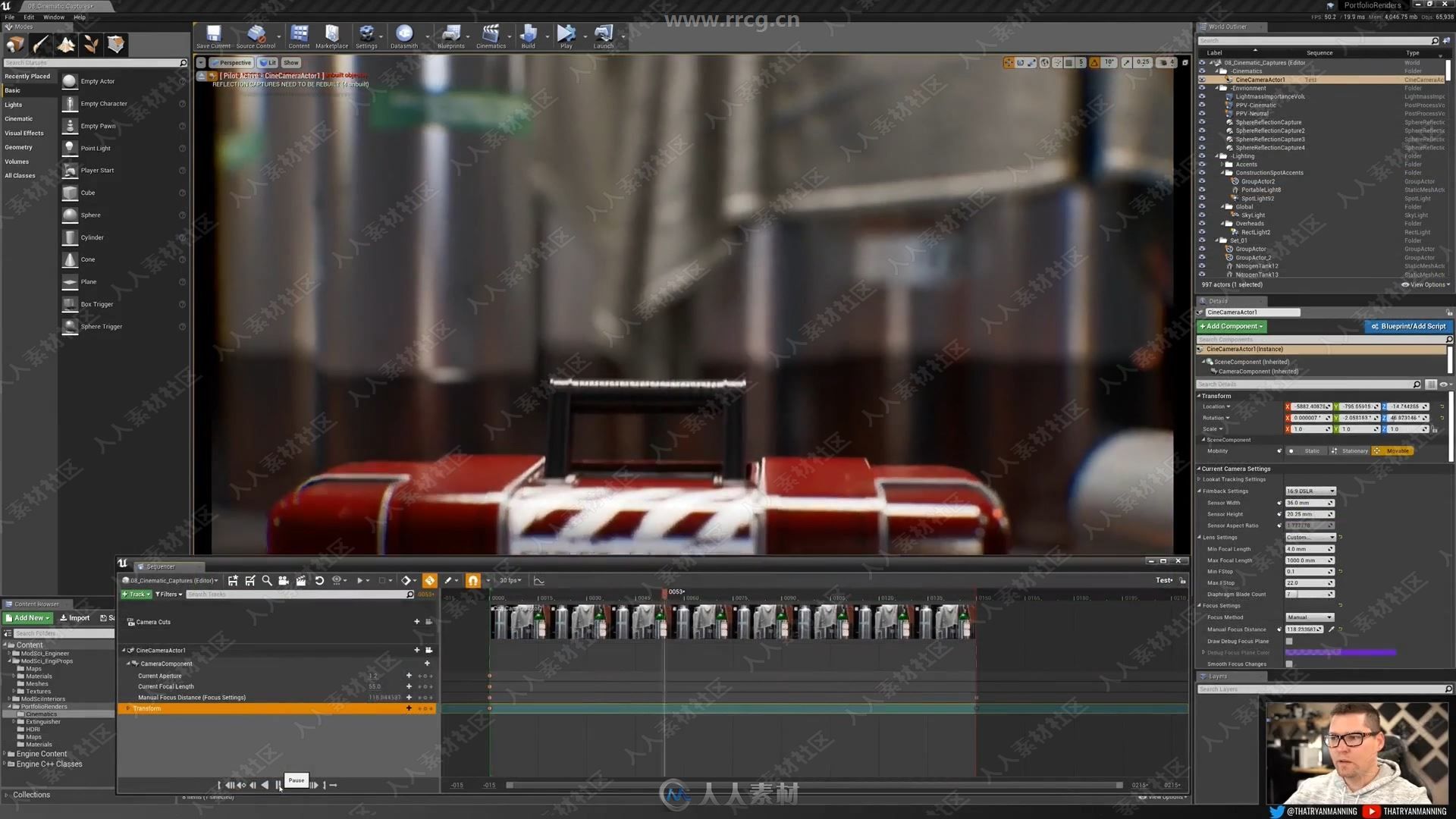Click the Manual Focus Distance value field
Screen dimensions: 1456x819
[1304, 629]
